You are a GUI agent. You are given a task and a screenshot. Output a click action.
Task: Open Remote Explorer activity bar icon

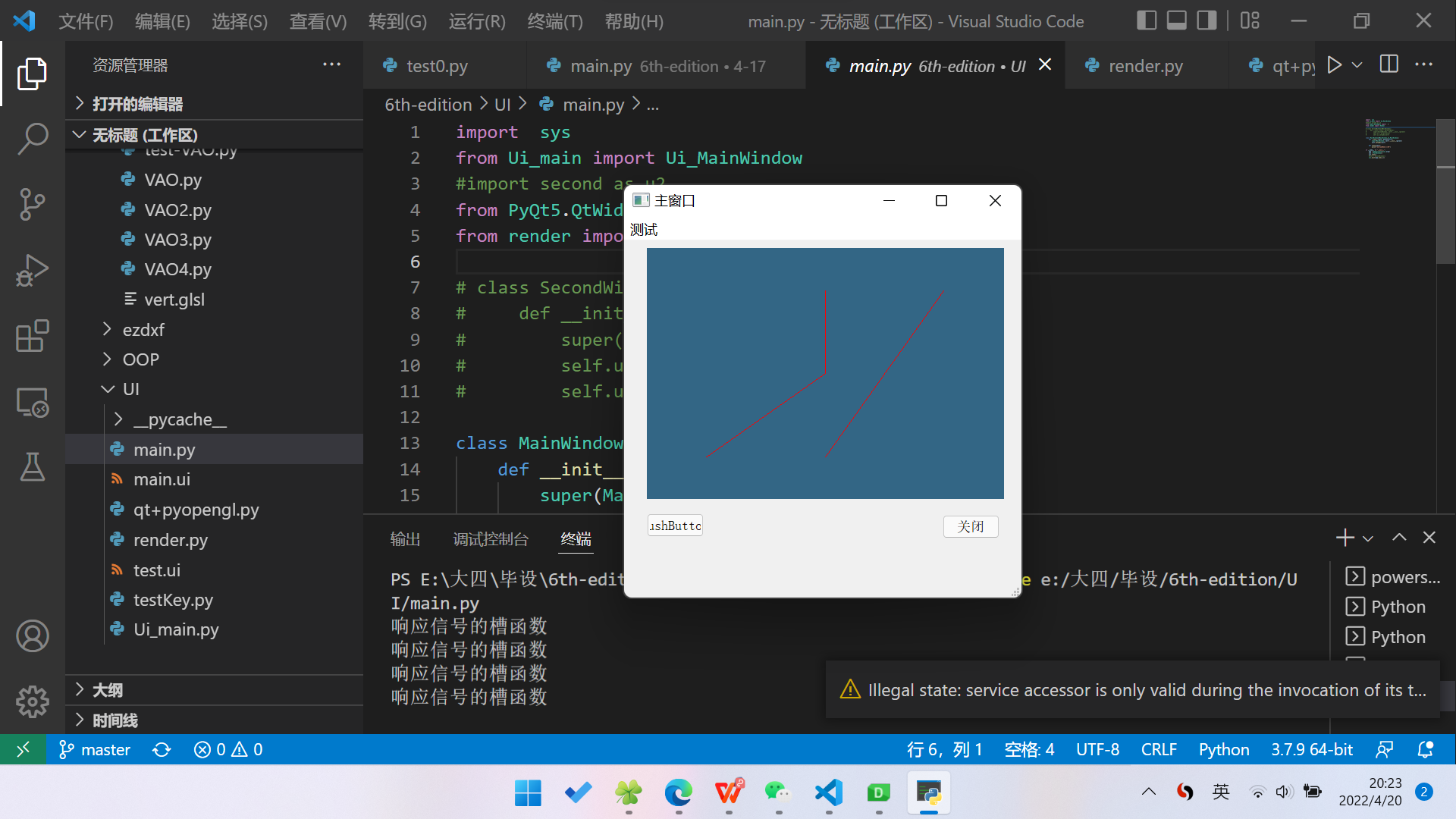[33, 402]
